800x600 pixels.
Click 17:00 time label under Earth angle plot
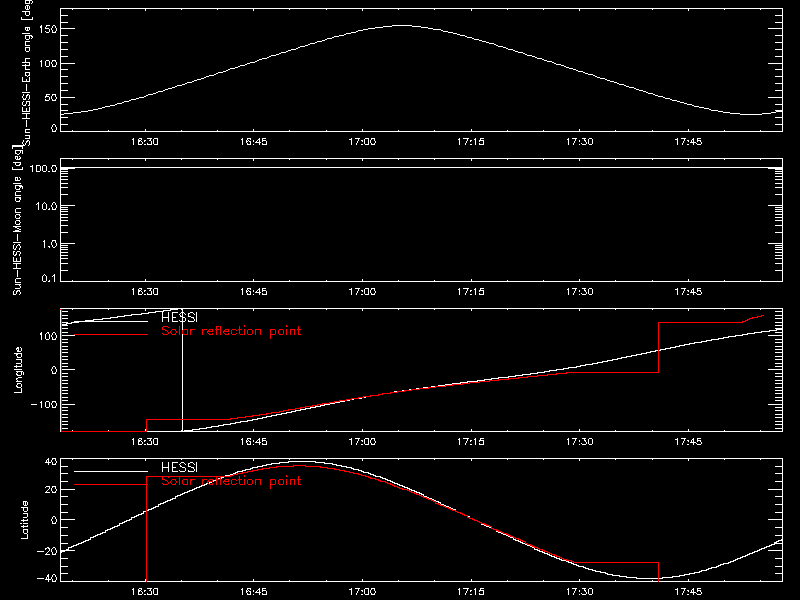coord(362,142)
